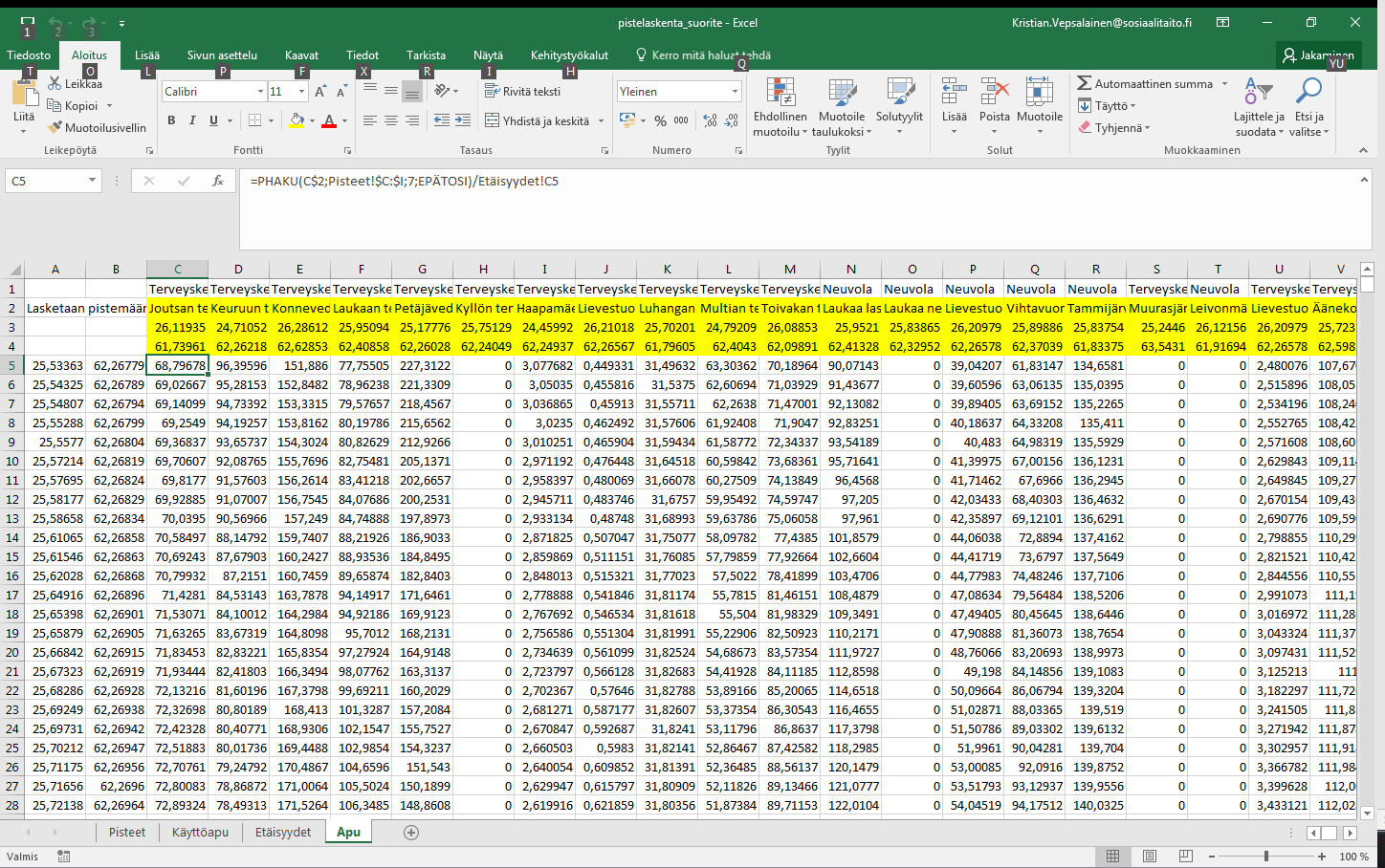This screenshot has height=868, width=1385.
Task: Increase font size with the large A
Action: coord(320,92)
